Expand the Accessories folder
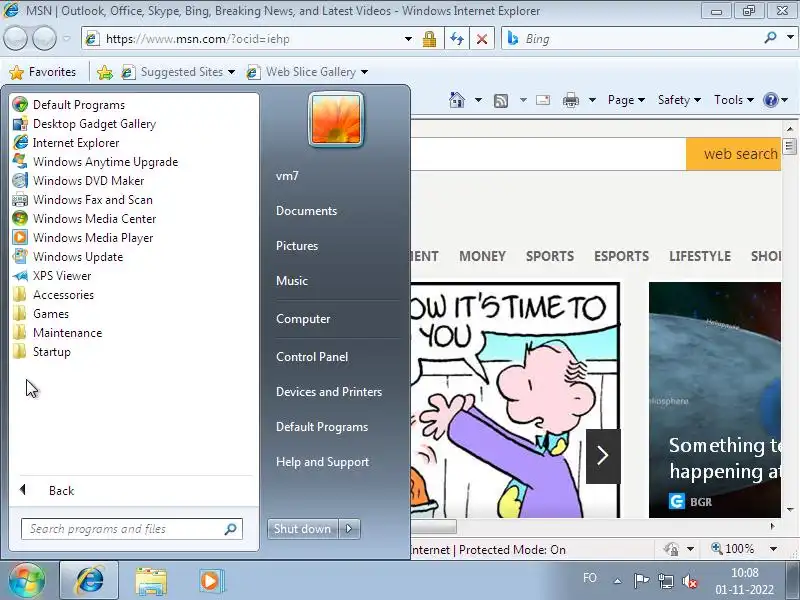 [x=54, y=295]
